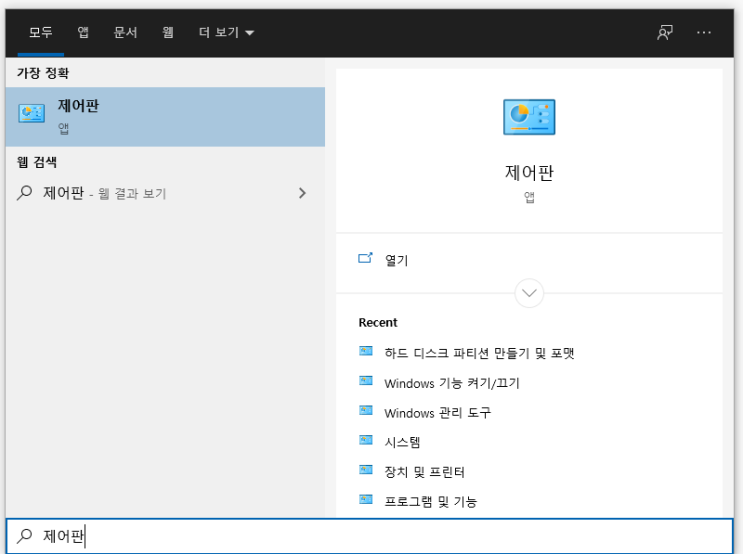
Task: Click the 제어판 icon in best match
Action: coord(32,114)
